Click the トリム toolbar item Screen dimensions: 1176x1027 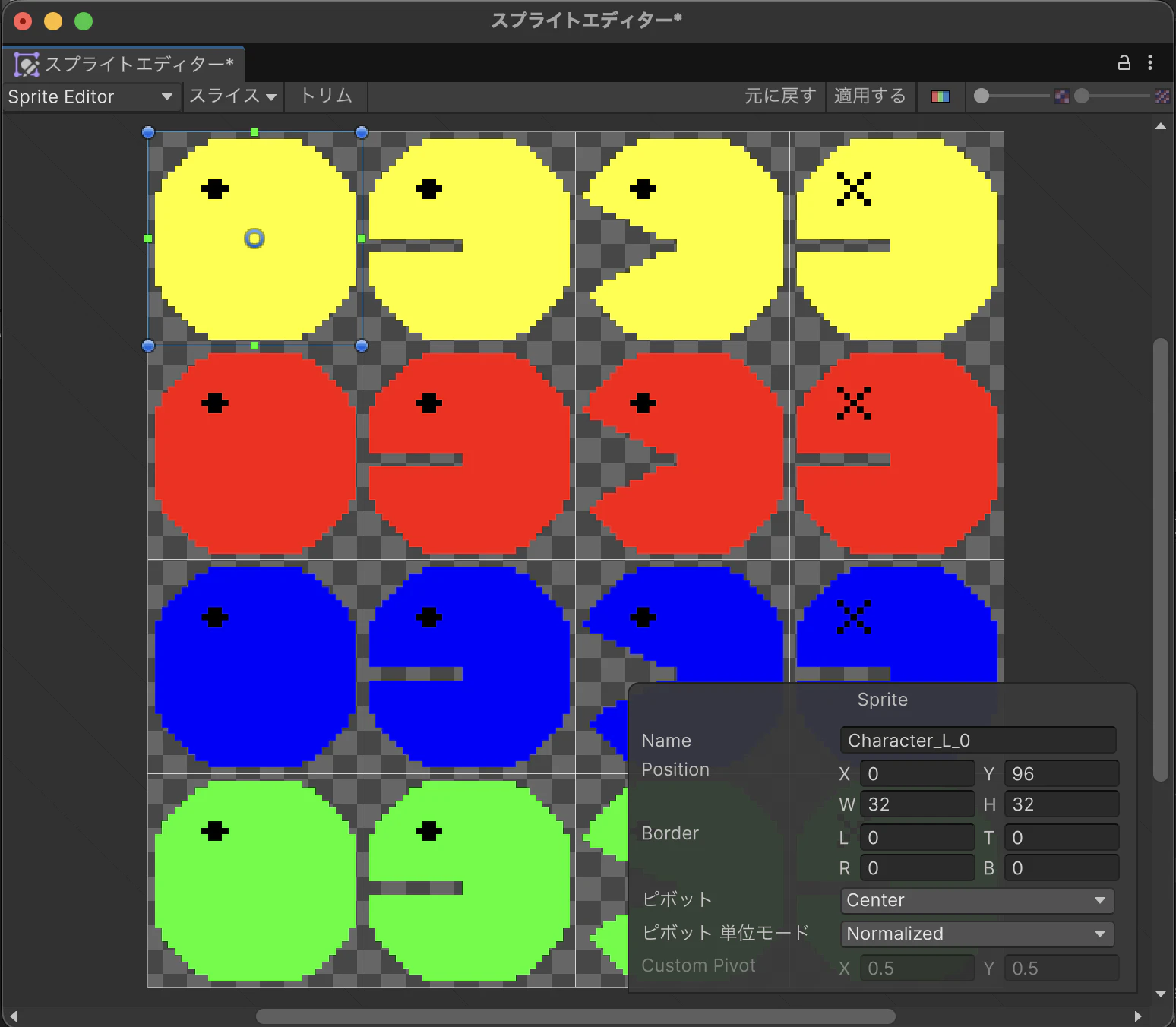(326, 97)
